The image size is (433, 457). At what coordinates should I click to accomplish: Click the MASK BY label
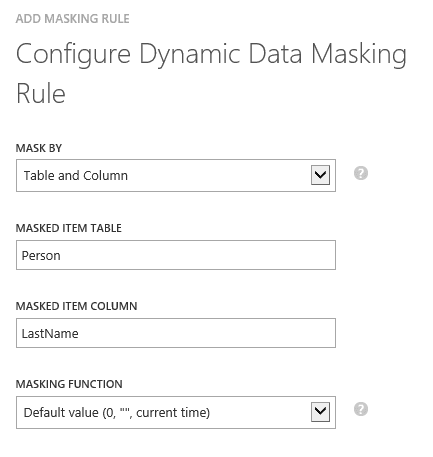point(39,148)
